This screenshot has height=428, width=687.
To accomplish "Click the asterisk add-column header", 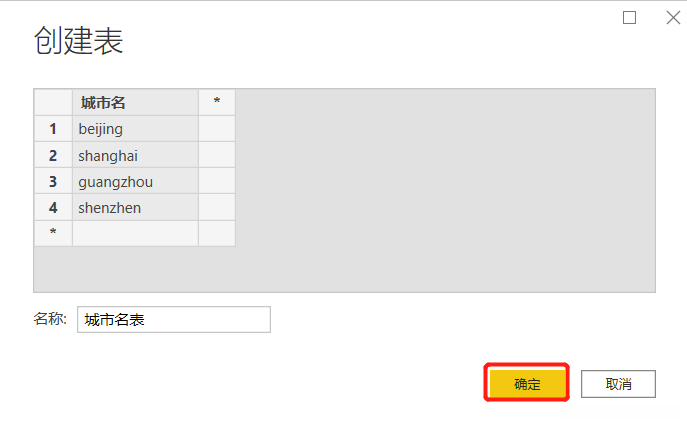I will 217,102.
